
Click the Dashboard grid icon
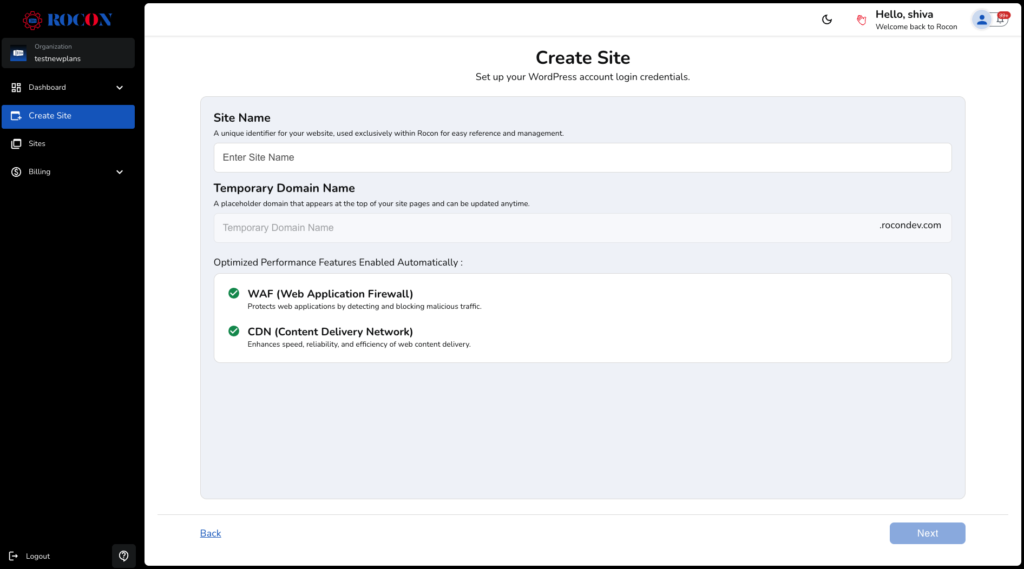16,88
